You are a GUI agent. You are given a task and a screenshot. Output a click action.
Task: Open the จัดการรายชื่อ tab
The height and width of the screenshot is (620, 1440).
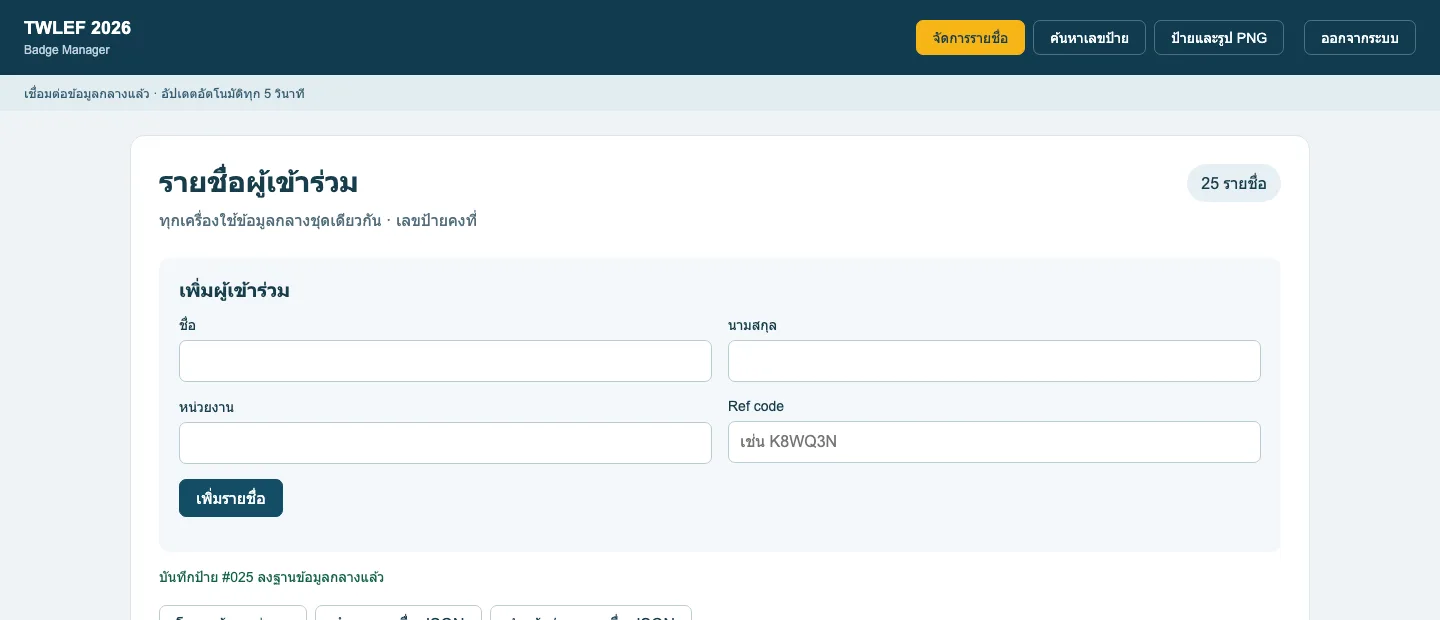point(970,38)
